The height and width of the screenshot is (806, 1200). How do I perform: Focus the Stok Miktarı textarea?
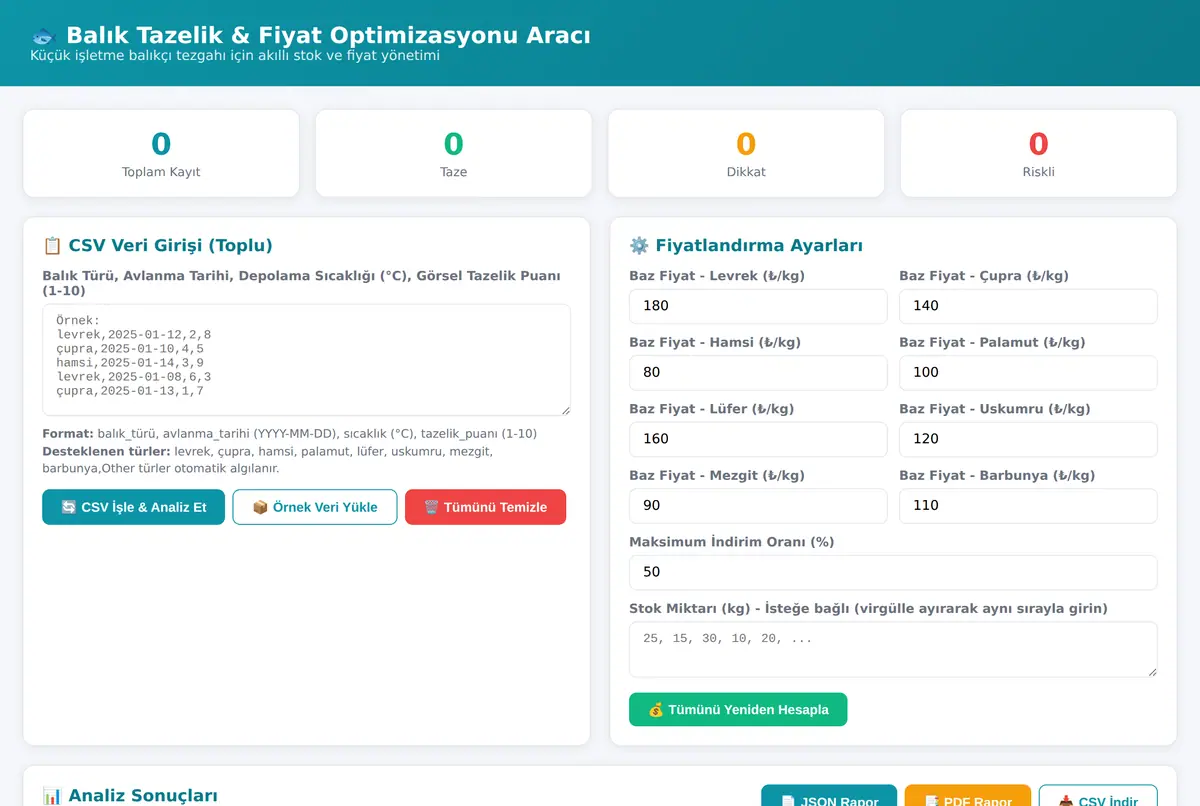point(893,650)
